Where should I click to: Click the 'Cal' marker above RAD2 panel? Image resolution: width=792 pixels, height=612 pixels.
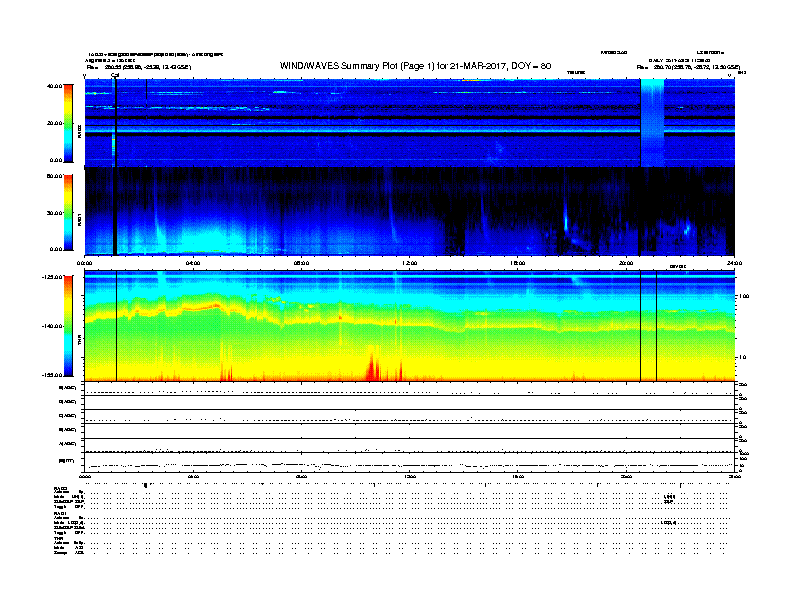(115, 75)
